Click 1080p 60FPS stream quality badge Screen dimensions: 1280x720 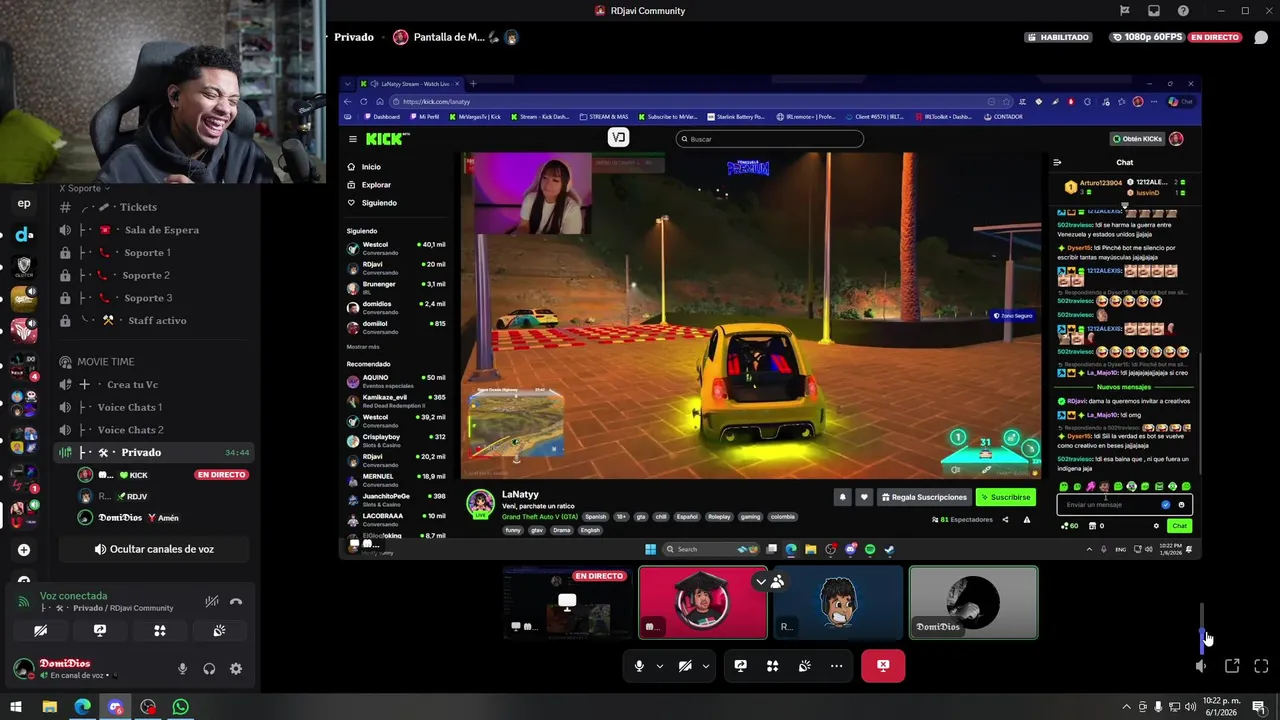tap(1147, 37)
